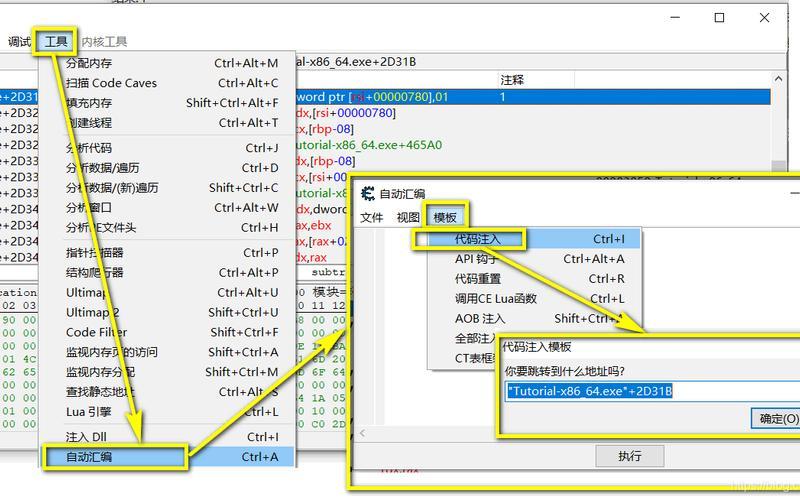Image resolution: width=800 pixels, height=500 pixels.
Task: Choose 调用CE Lua函数 template entry
Action: pos(533,298)
